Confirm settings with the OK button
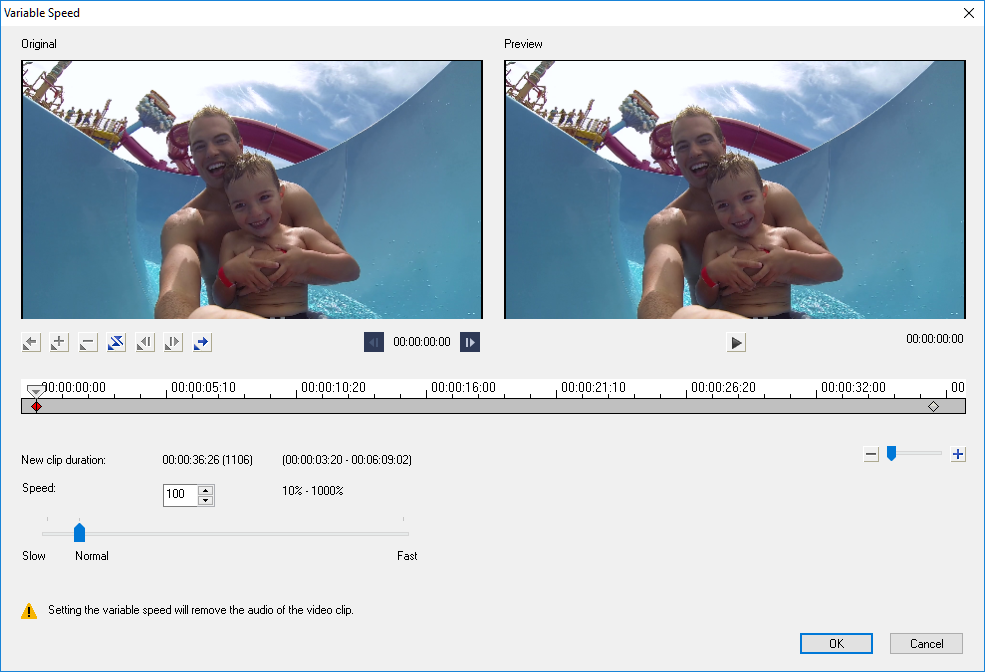The image size is (985, 672). click(x=836, y=644)
